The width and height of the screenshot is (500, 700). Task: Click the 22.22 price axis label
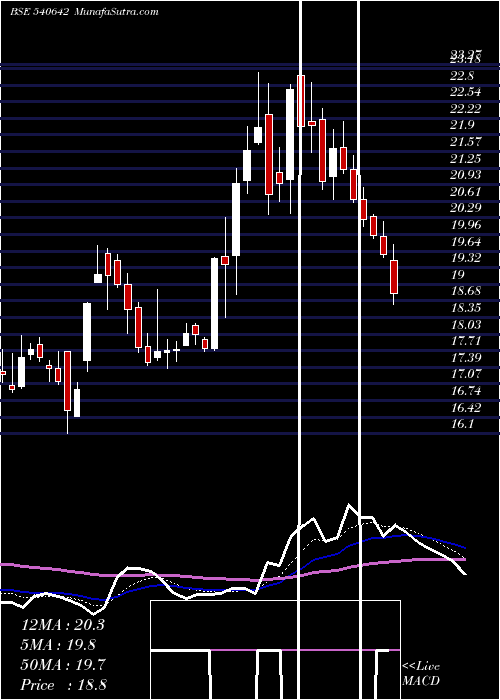tap(466, 108)
